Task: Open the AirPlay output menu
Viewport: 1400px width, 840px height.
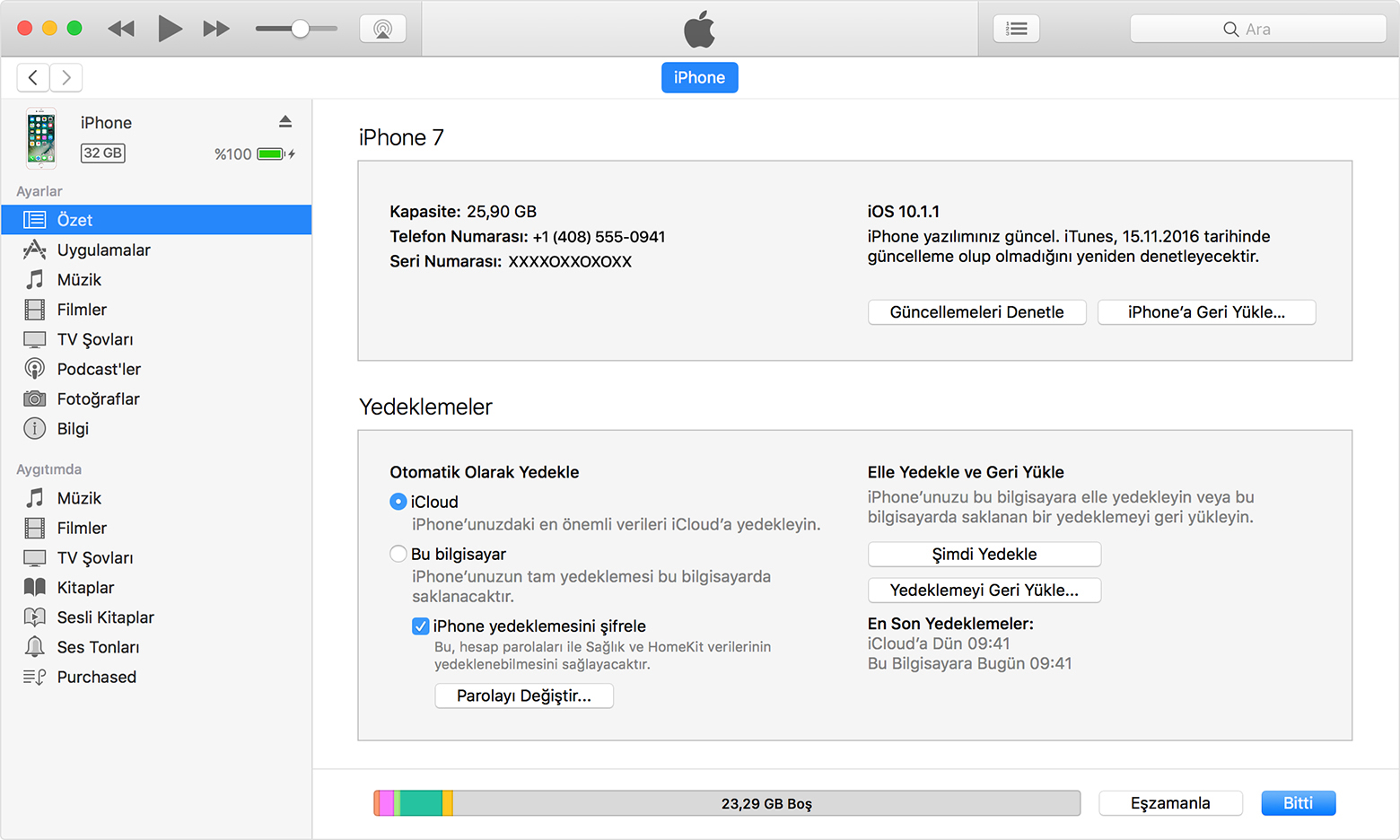Action: click(383, 29)
